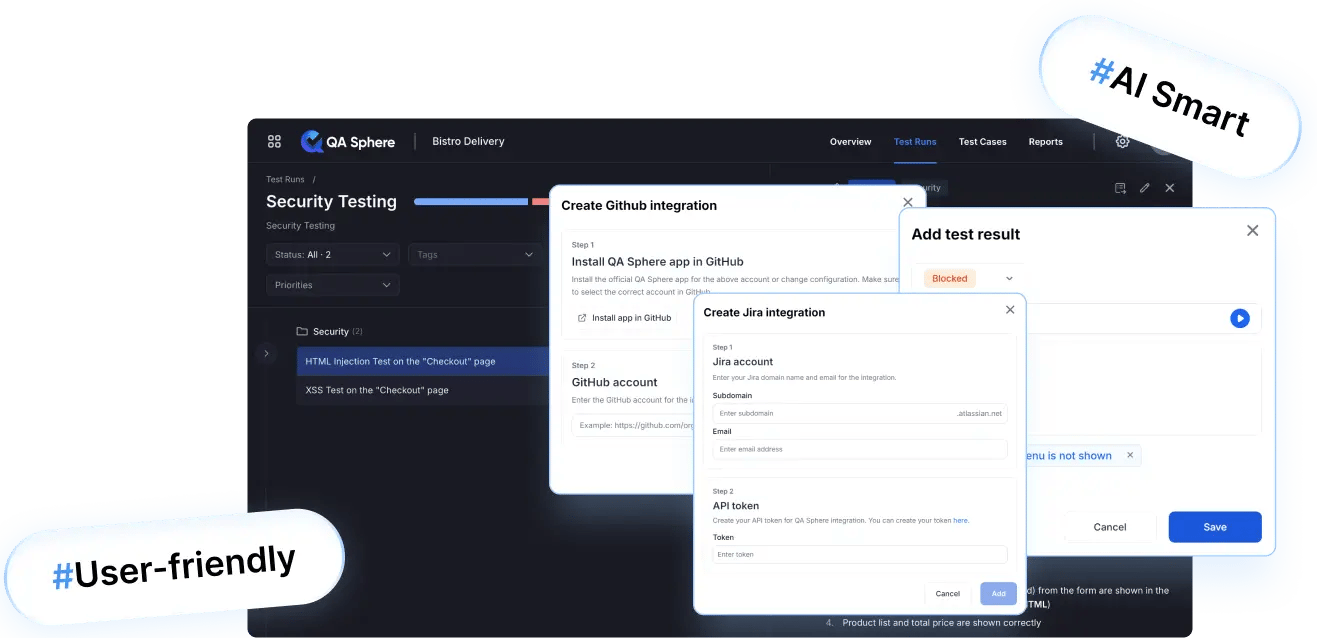Click the comment text area in Add test result

[x=1143, y=390]
